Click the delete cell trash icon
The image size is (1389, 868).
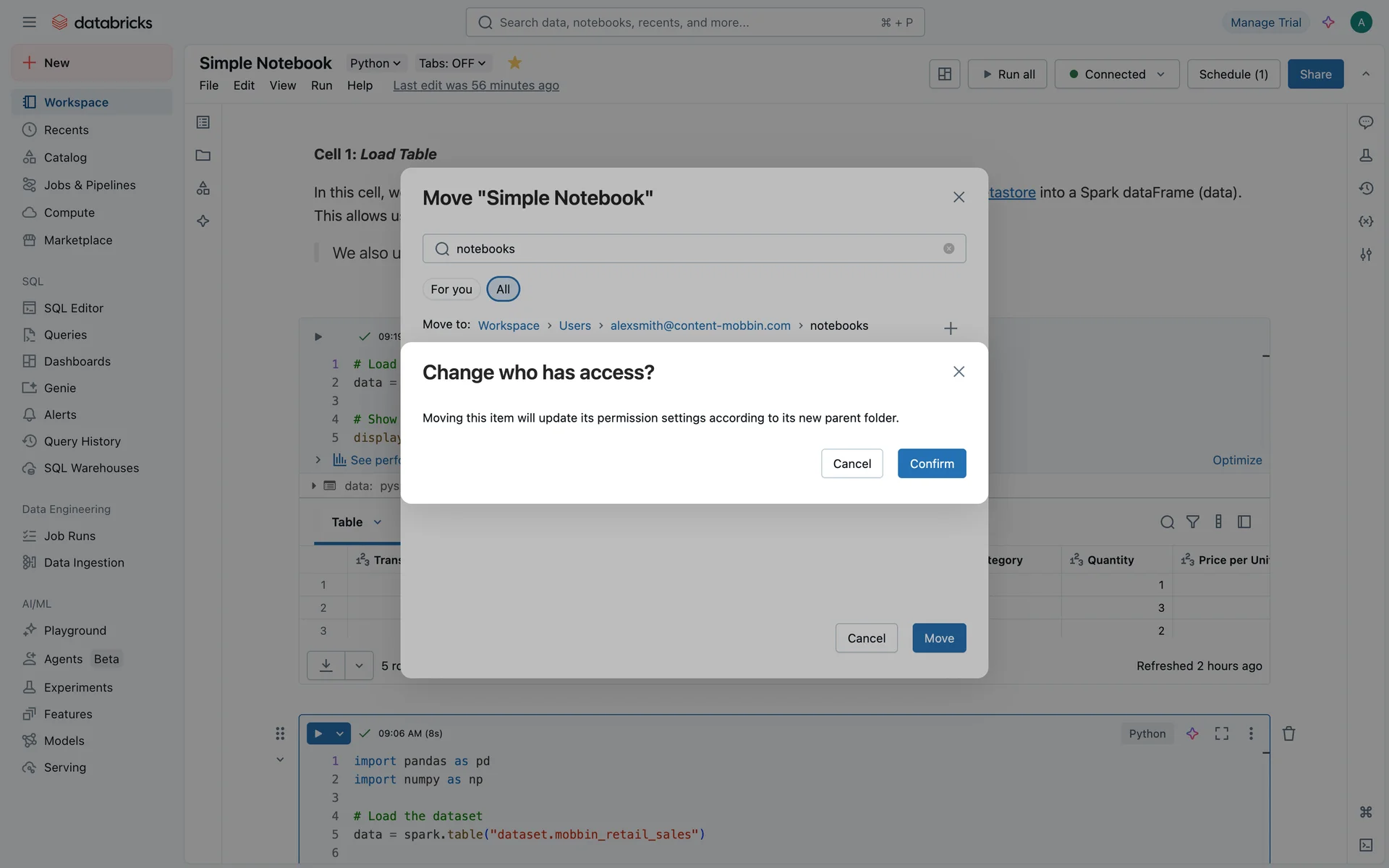pyautogui.click(x=1288, y=733)
